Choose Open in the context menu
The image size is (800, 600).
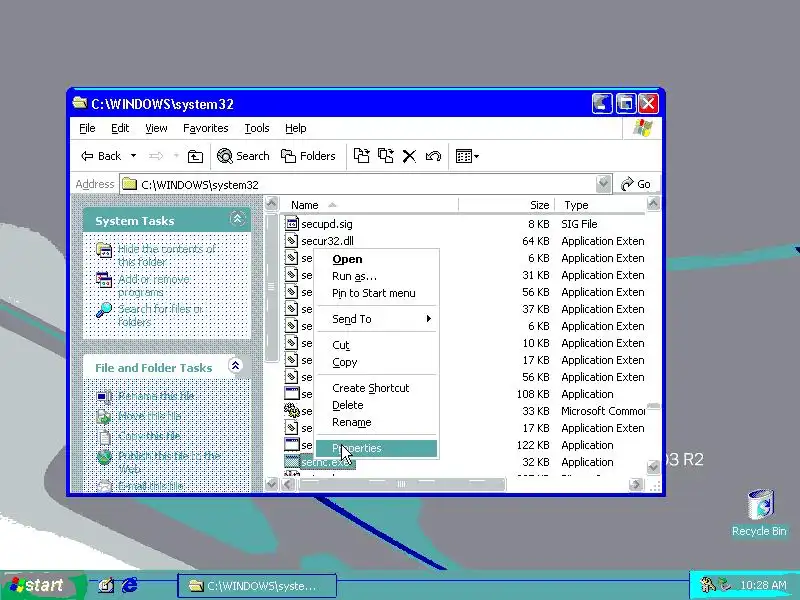(377, 259)
